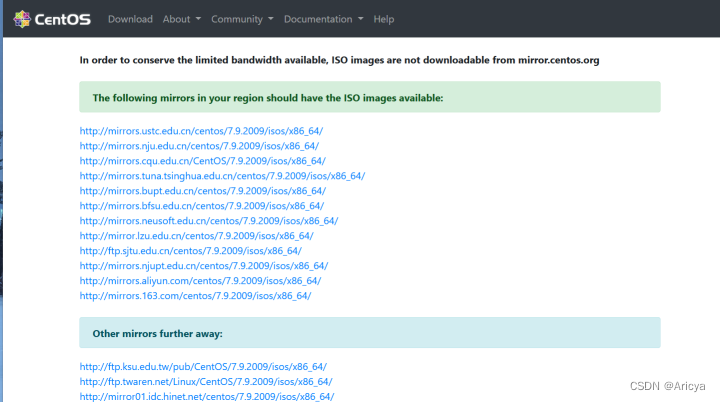The height and width of the screenshot is (402, 720).
Task: Open the mirrors.cqu.edu.cn mirror link
Action: click(x=202, y=161)
